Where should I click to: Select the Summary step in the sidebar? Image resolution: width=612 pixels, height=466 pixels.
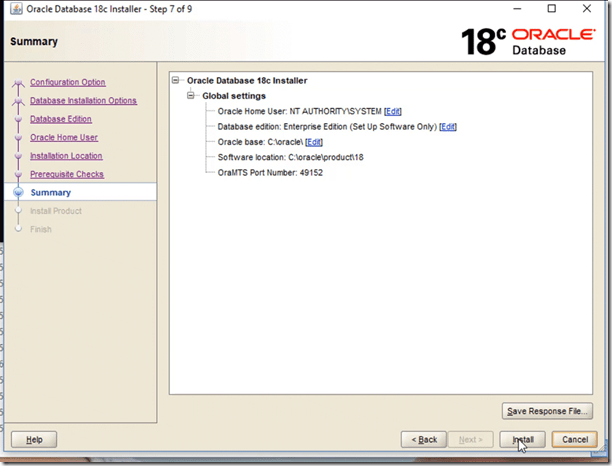tap(50, 192)
